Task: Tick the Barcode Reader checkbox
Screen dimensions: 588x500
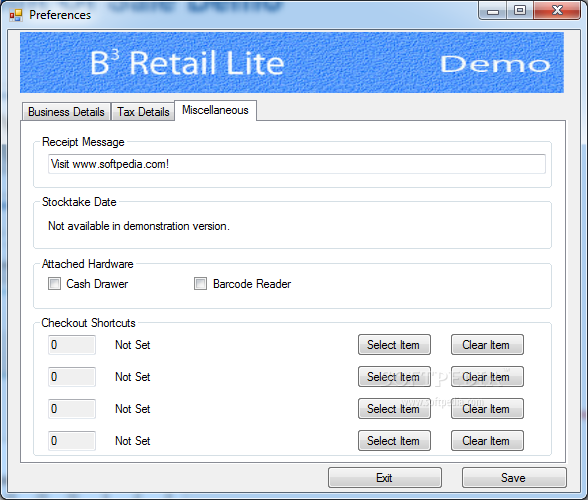Action: [x=200, y=284]
